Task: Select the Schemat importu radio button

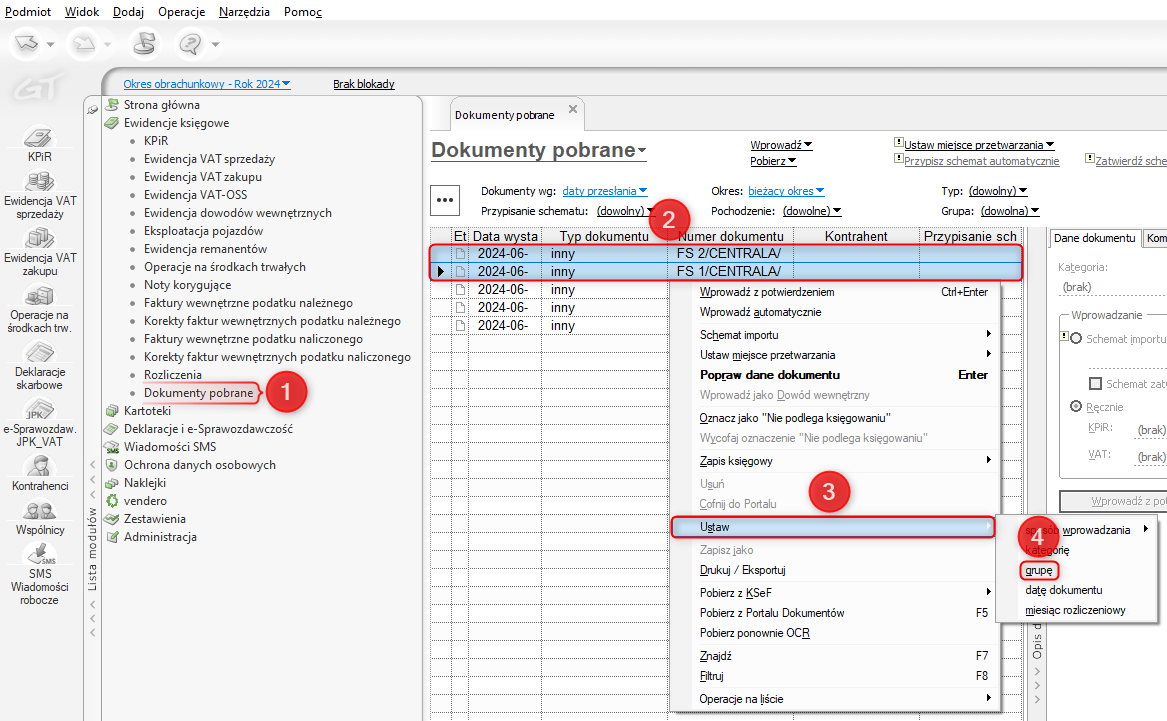Action: (1076, 339)
